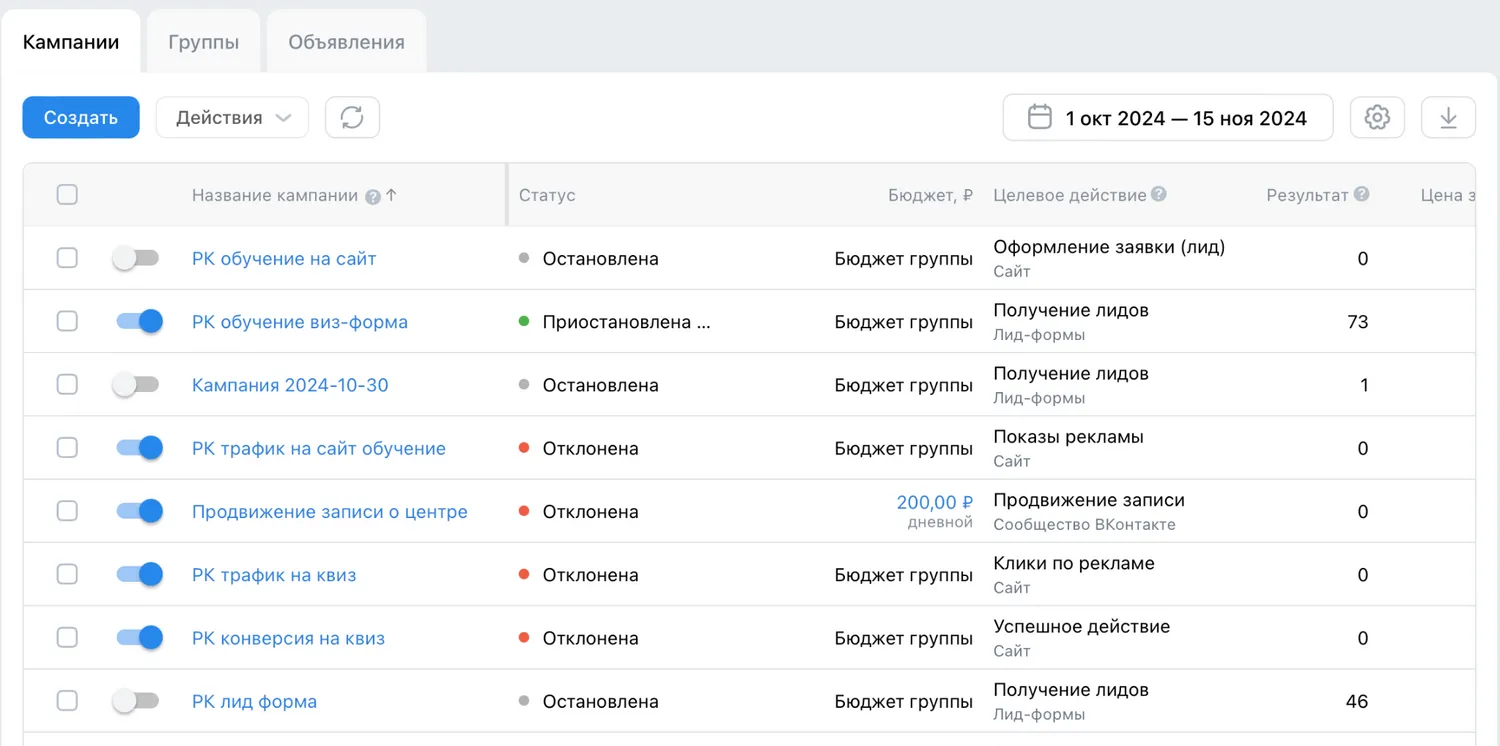Image resolution: width=1500 pixels, height=746 pixels.
Task: Check the box for РК трафик на квиз
Action: [x=67, y=574]
